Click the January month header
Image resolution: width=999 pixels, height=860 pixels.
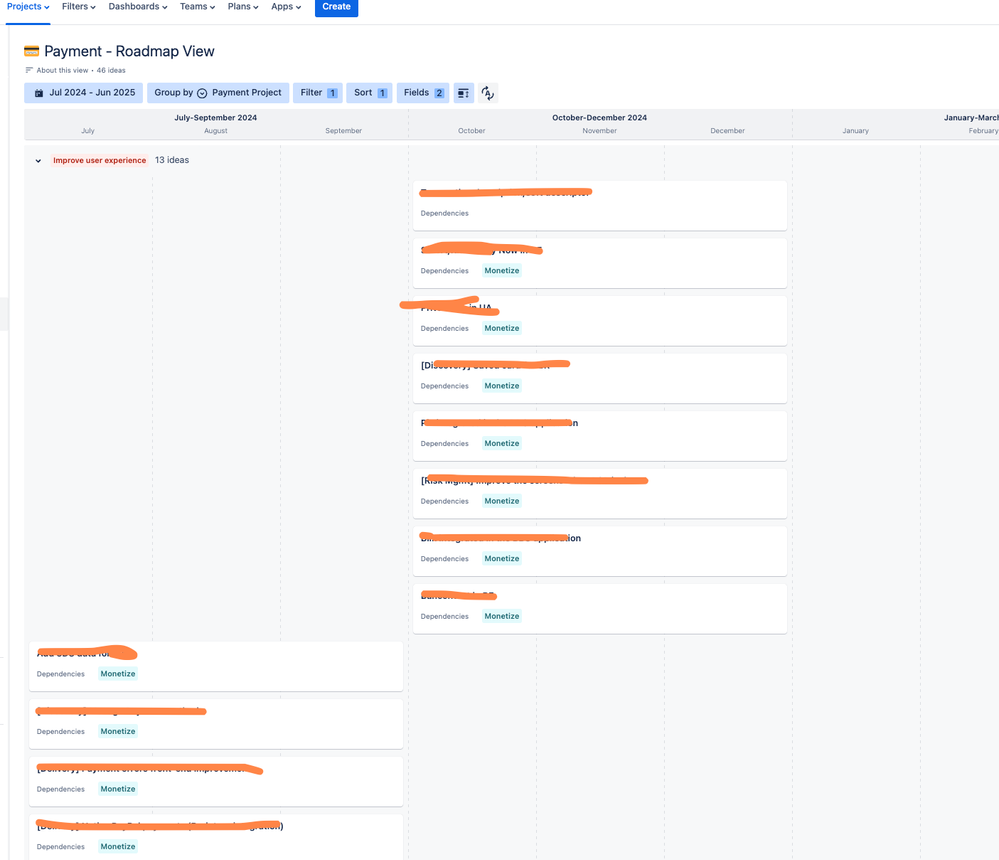pos(856,131)
